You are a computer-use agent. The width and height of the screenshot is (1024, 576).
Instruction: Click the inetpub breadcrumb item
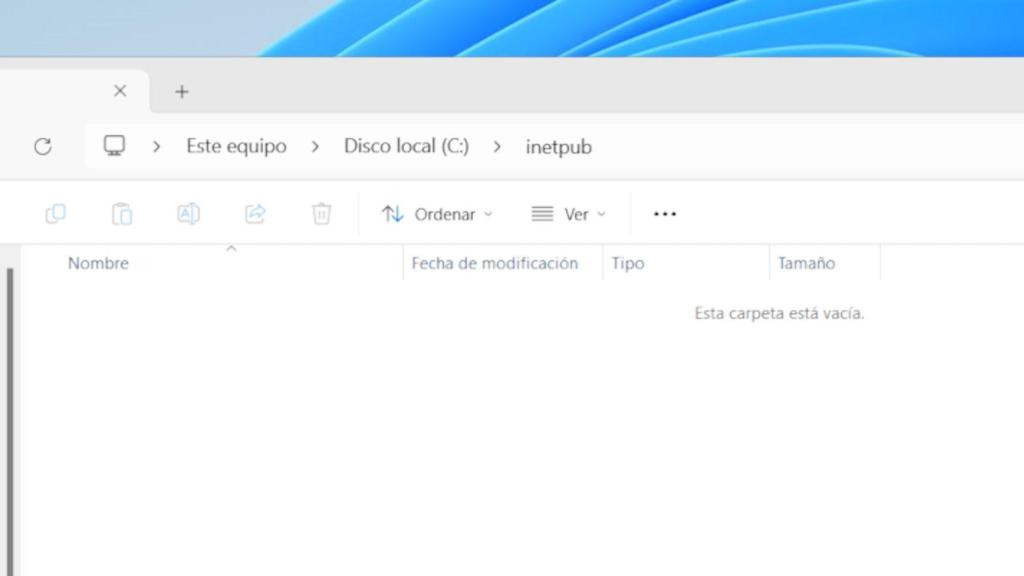click(558, 146)
